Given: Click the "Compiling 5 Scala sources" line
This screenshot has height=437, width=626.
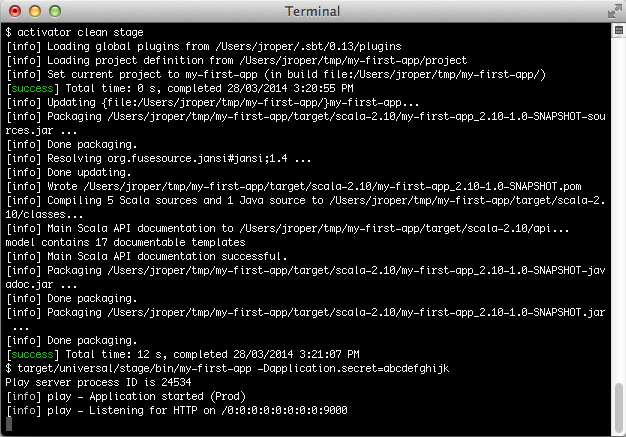Looking at the screenshot, I should (x=200, y=200).
